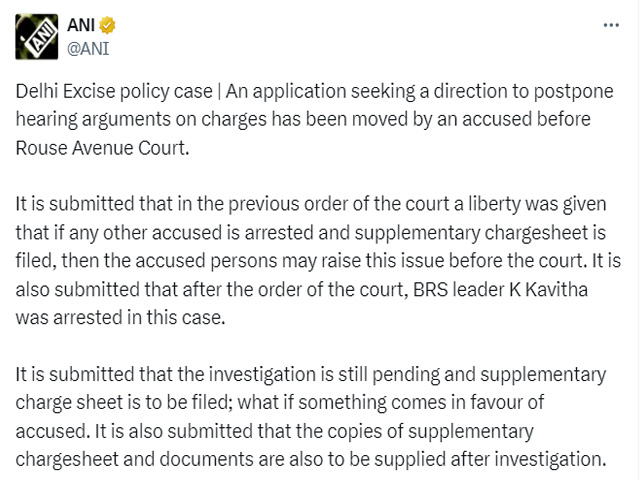Click the line starting "accused. It is also submitted"
Image resolution: width=640 pixels, height=480 pixels.
point(274,432)
